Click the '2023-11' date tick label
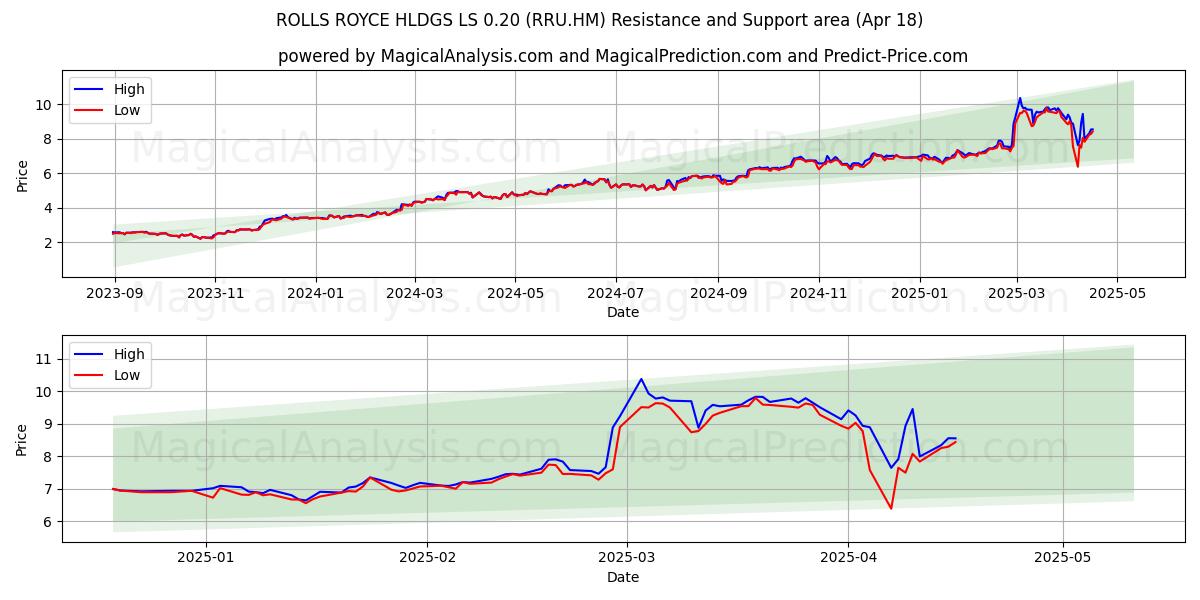 tap(215, 294)
